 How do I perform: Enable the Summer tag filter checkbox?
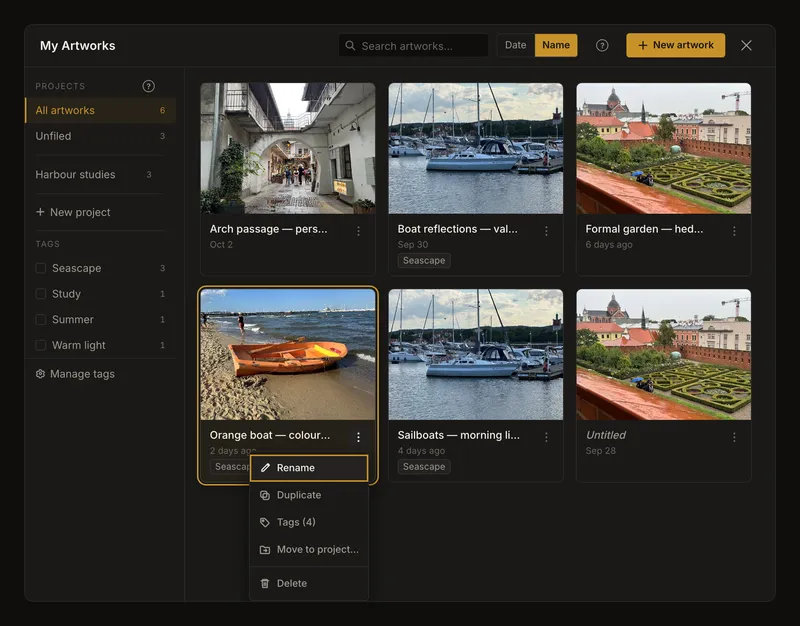tap(41, 320)
